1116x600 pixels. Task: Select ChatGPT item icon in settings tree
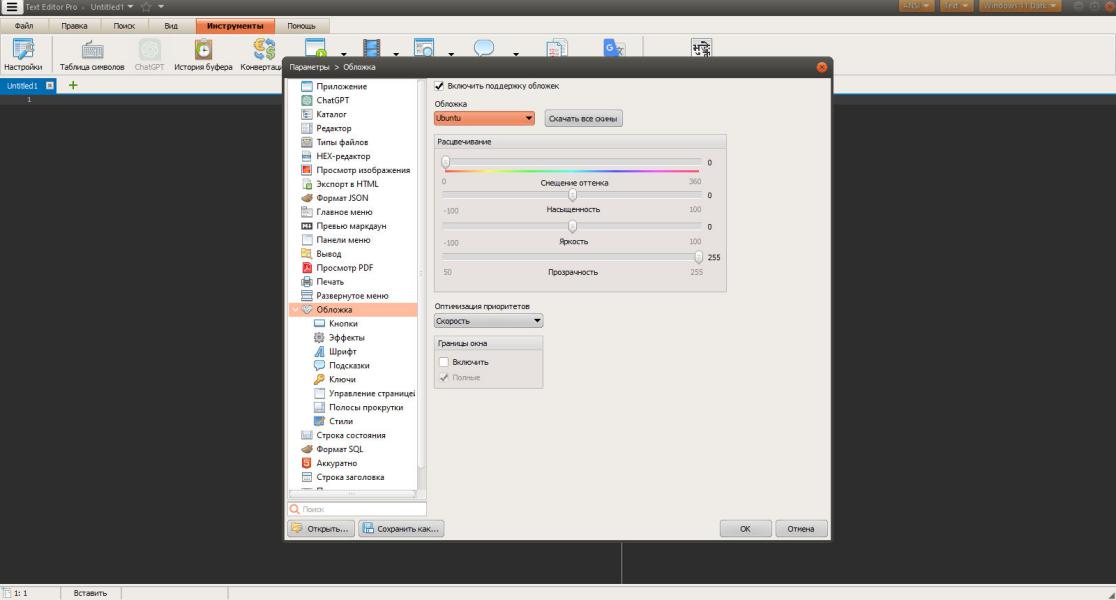click(x=307, y=100)
